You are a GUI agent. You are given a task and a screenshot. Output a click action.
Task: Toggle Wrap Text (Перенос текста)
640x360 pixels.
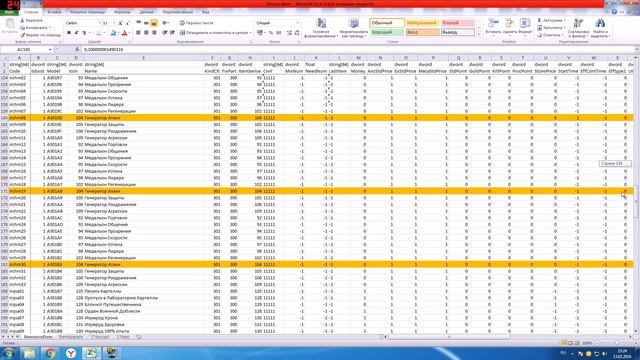click(197, 23)
